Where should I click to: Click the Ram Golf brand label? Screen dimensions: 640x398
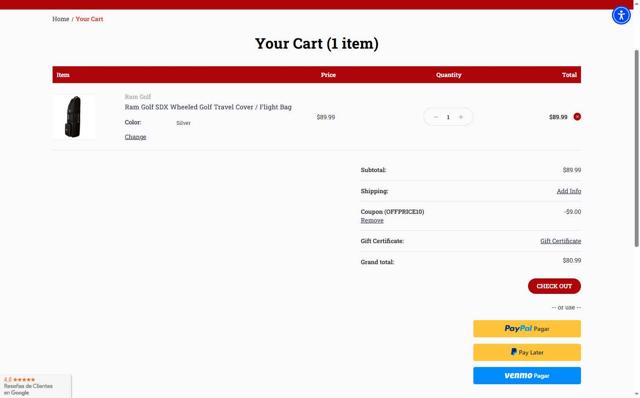[138, 97]
